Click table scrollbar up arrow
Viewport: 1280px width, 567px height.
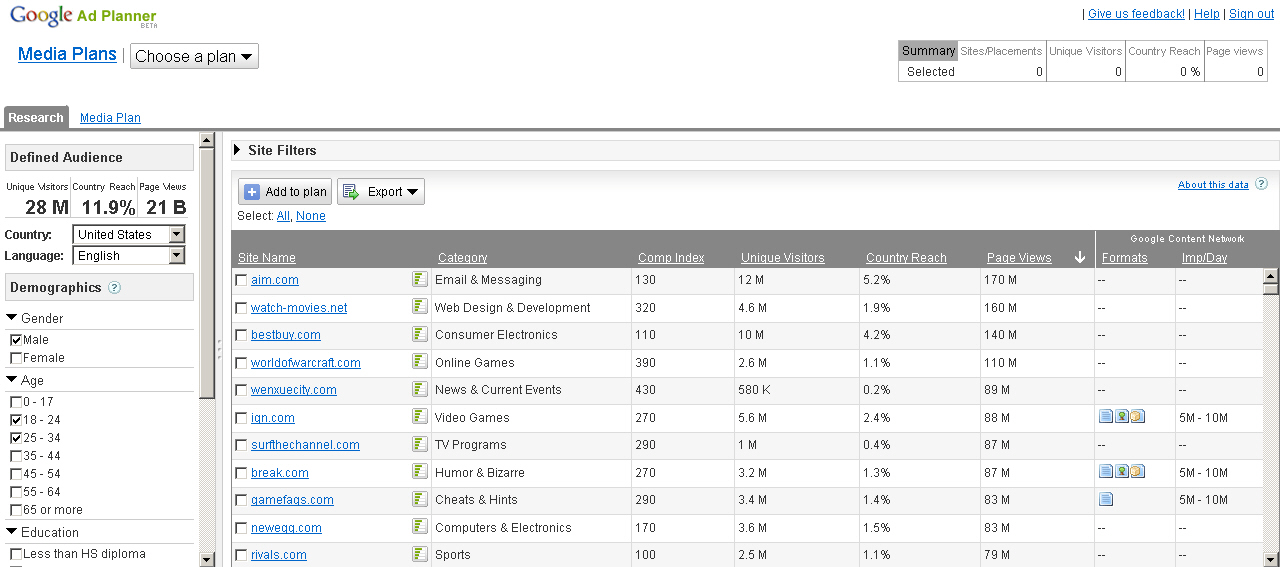click(x=1270, y=276)
